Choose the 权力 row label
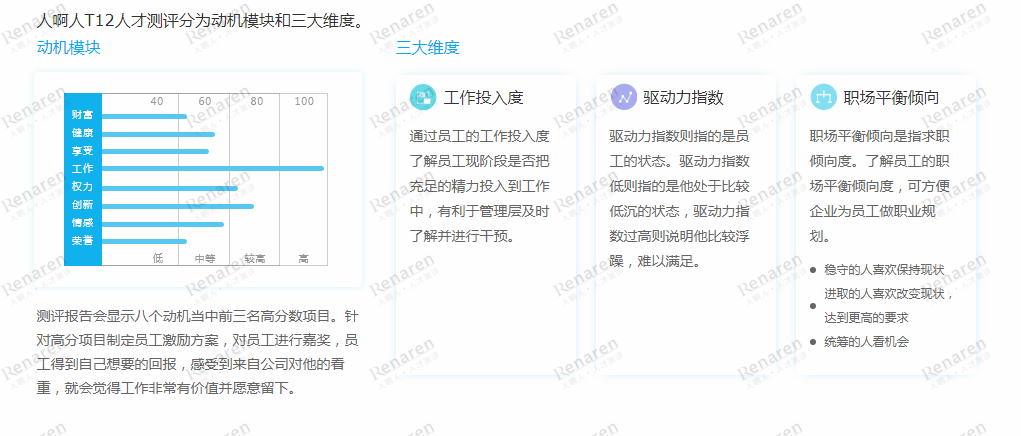Viewport: 1021px width, 436px height. tap(82, 187)
